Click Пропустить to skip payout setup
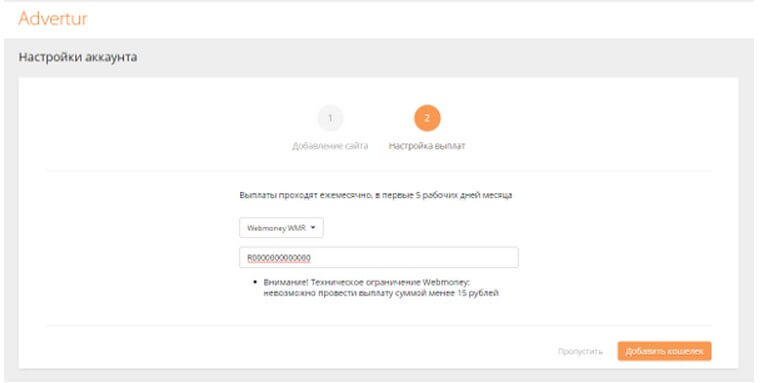 (580, 351)
